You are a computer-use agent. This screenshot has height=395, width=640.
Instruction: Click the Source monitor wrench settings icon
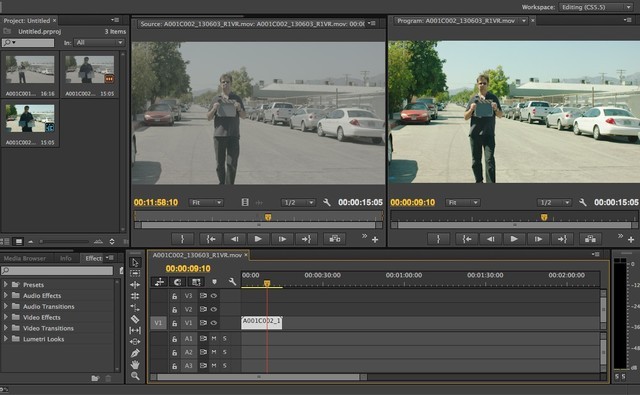point(327,202)
